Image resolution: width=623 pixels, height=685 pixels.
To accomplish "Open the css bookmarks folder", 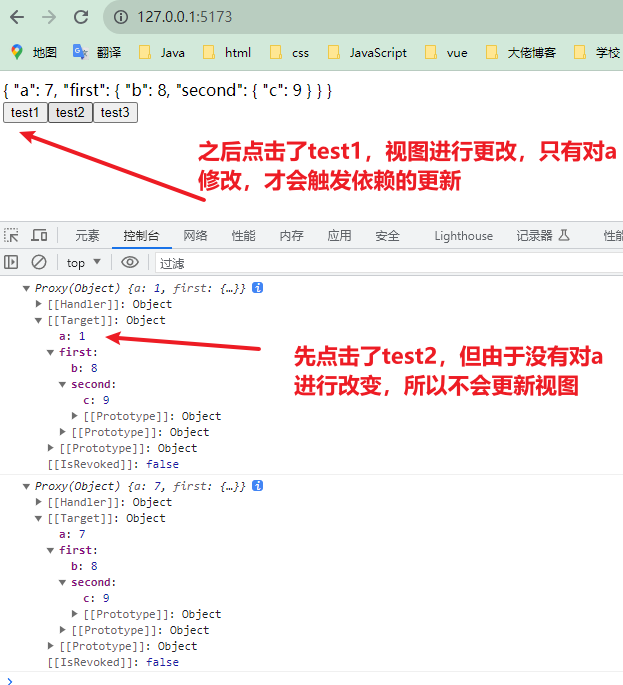I will (x=289, y=52).
